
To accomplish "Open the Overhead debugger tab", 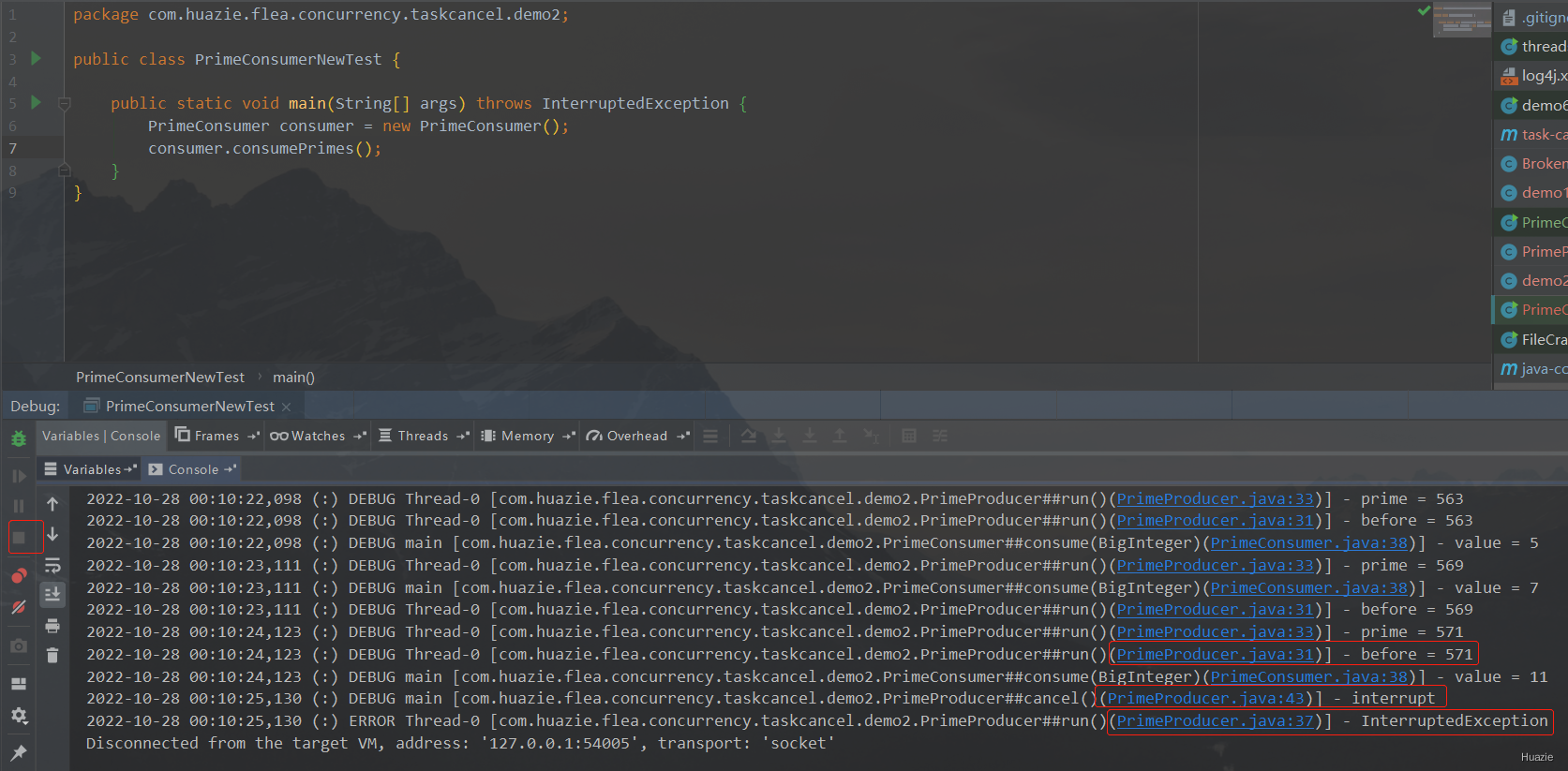I will click(x=626, y=436).
